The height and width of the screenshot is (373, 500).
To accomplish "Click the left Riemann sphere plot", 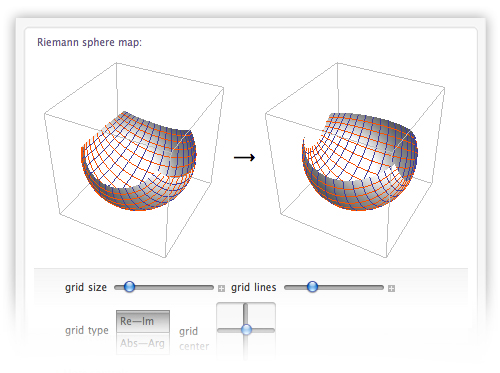I will [134, 160].
